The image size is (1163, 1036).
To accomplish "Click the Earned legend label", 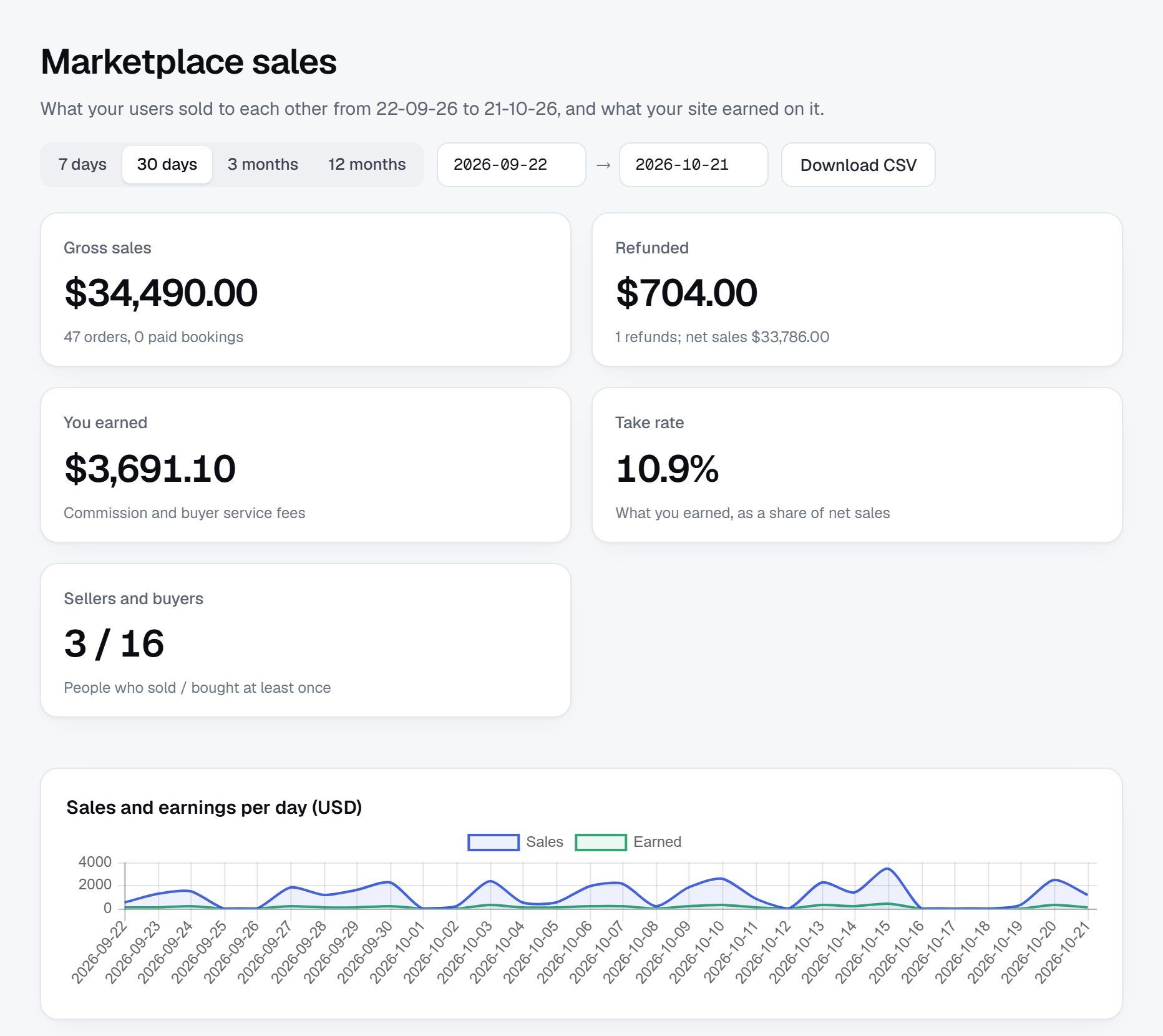I will pos(657,842).
